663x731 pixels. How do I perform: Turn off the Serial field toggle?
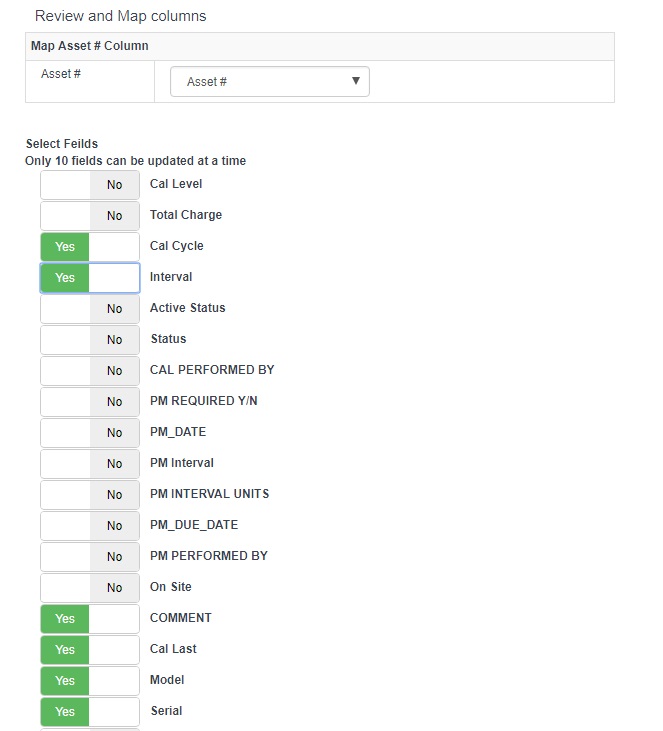90,712
